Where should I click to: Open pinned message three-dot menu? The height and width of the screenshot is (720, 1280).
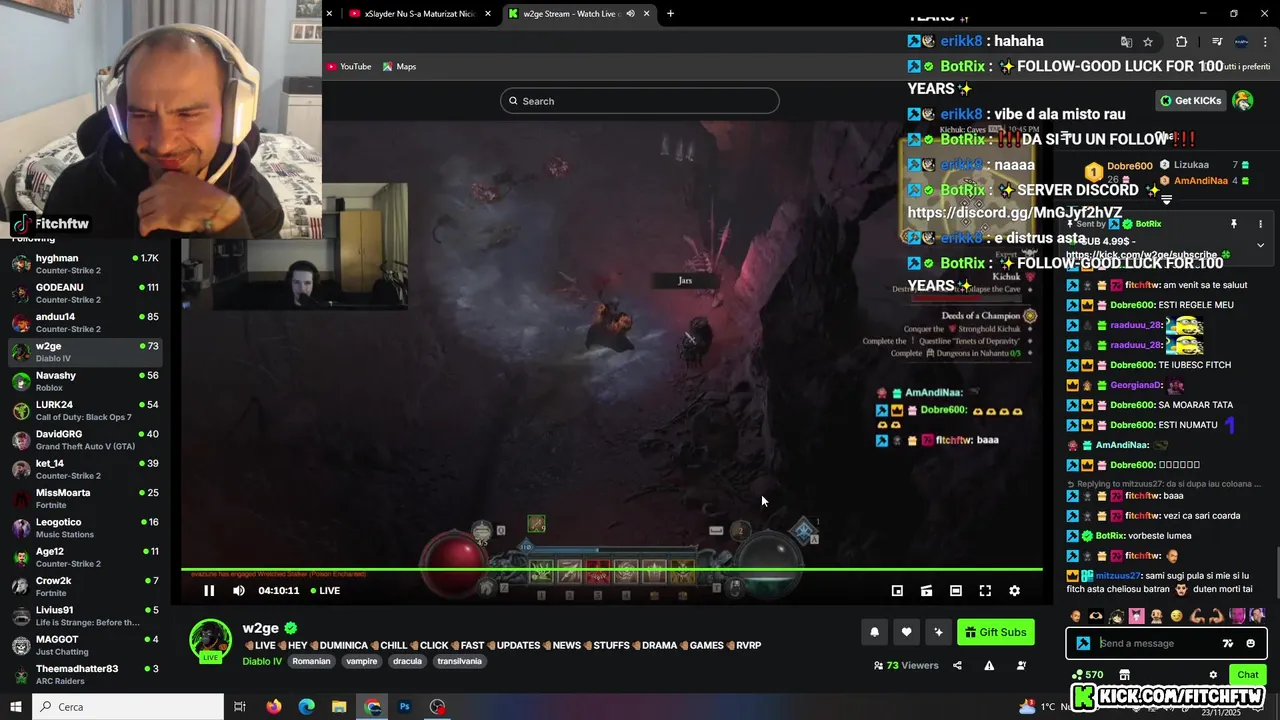(1260, 224)
